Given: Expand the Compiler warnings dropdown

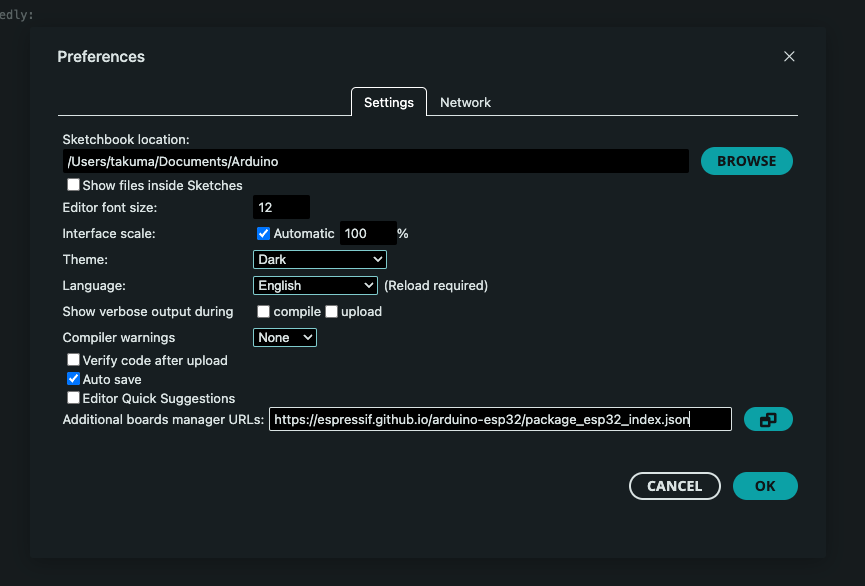Looking at the screenshot, I should pyautogui.click(x=285, y=337).
